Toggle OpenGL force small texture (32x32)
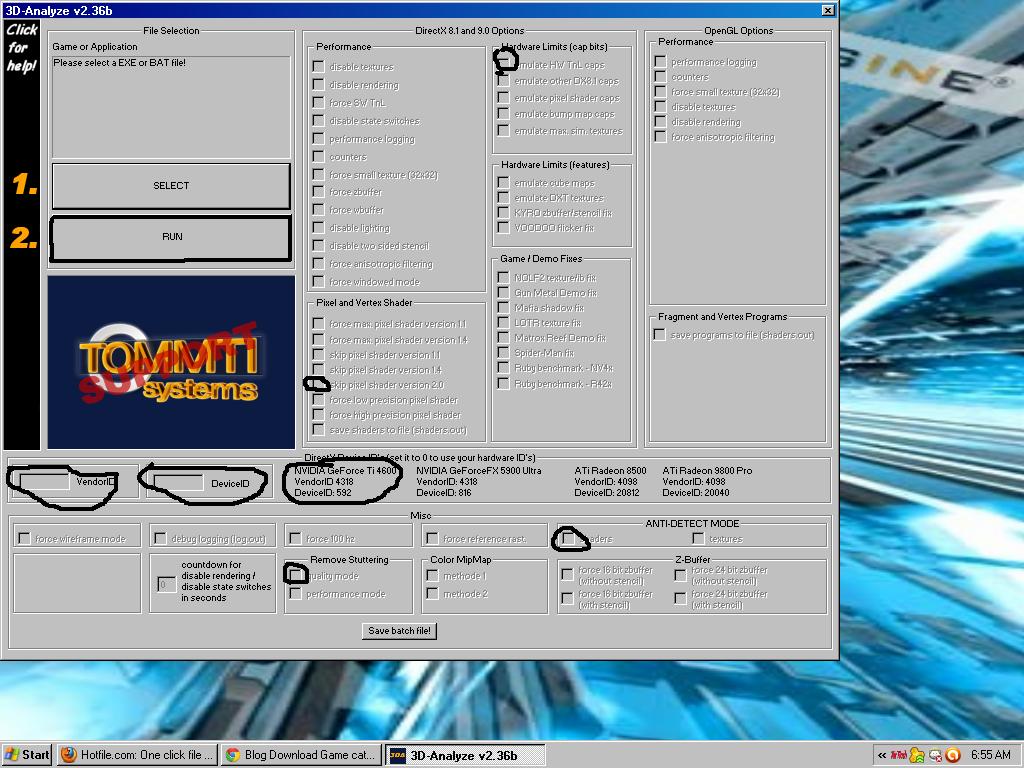 point(660,92)
